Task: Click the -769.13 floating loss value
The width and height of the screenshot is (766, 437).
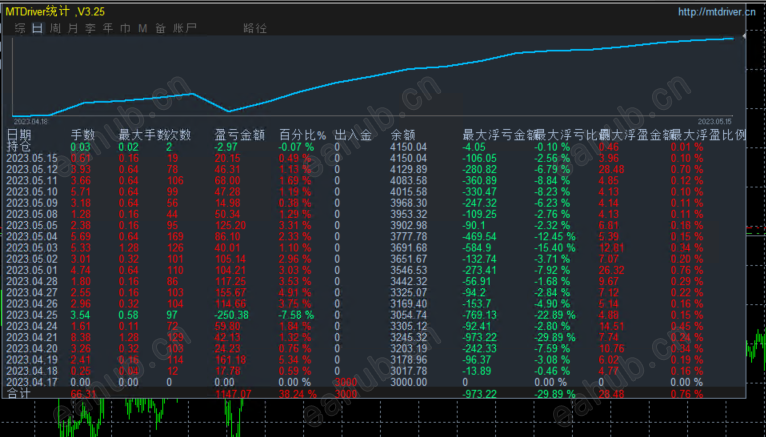Action: click(x=479, y=315)
